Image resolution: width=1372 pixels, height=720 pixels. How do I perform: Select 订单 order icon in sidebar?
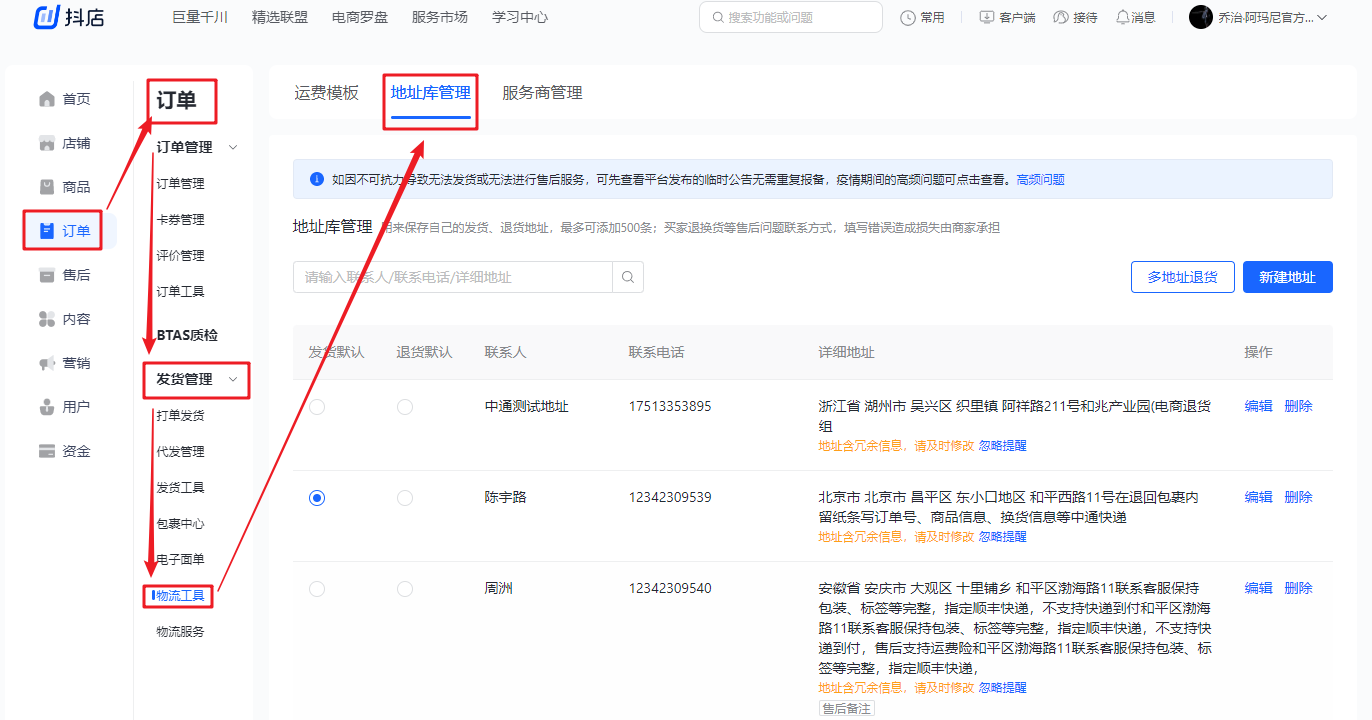[46, 231]
